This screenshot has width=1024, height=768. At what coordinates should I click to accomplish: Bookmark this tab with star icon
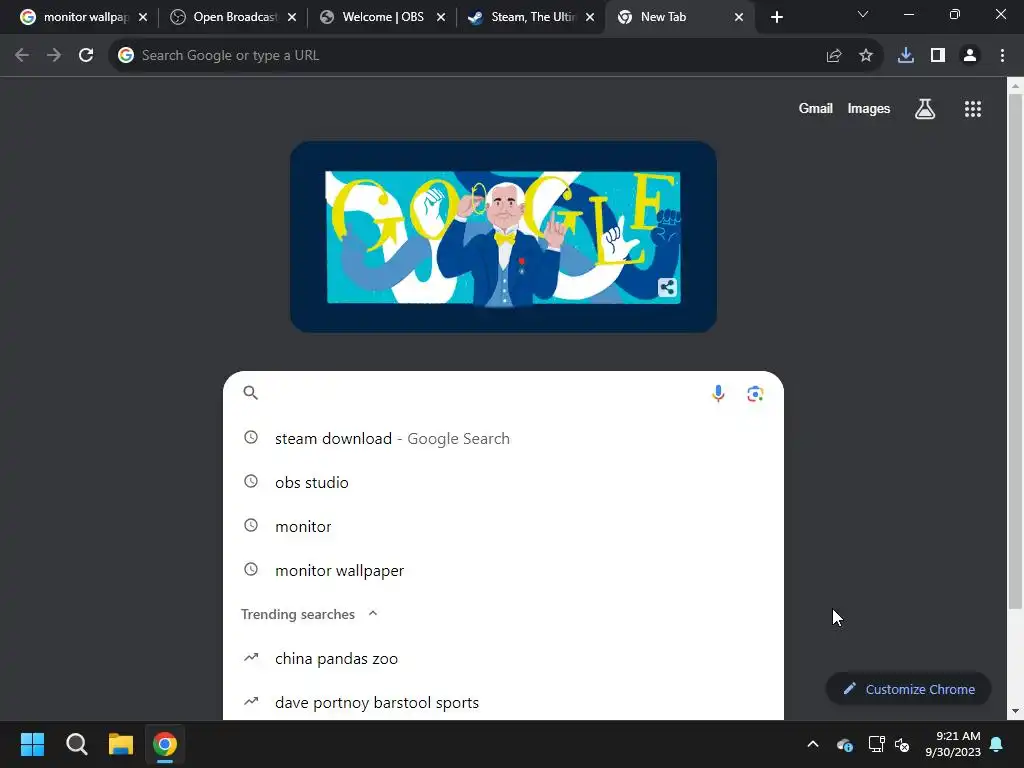[865, 56]
